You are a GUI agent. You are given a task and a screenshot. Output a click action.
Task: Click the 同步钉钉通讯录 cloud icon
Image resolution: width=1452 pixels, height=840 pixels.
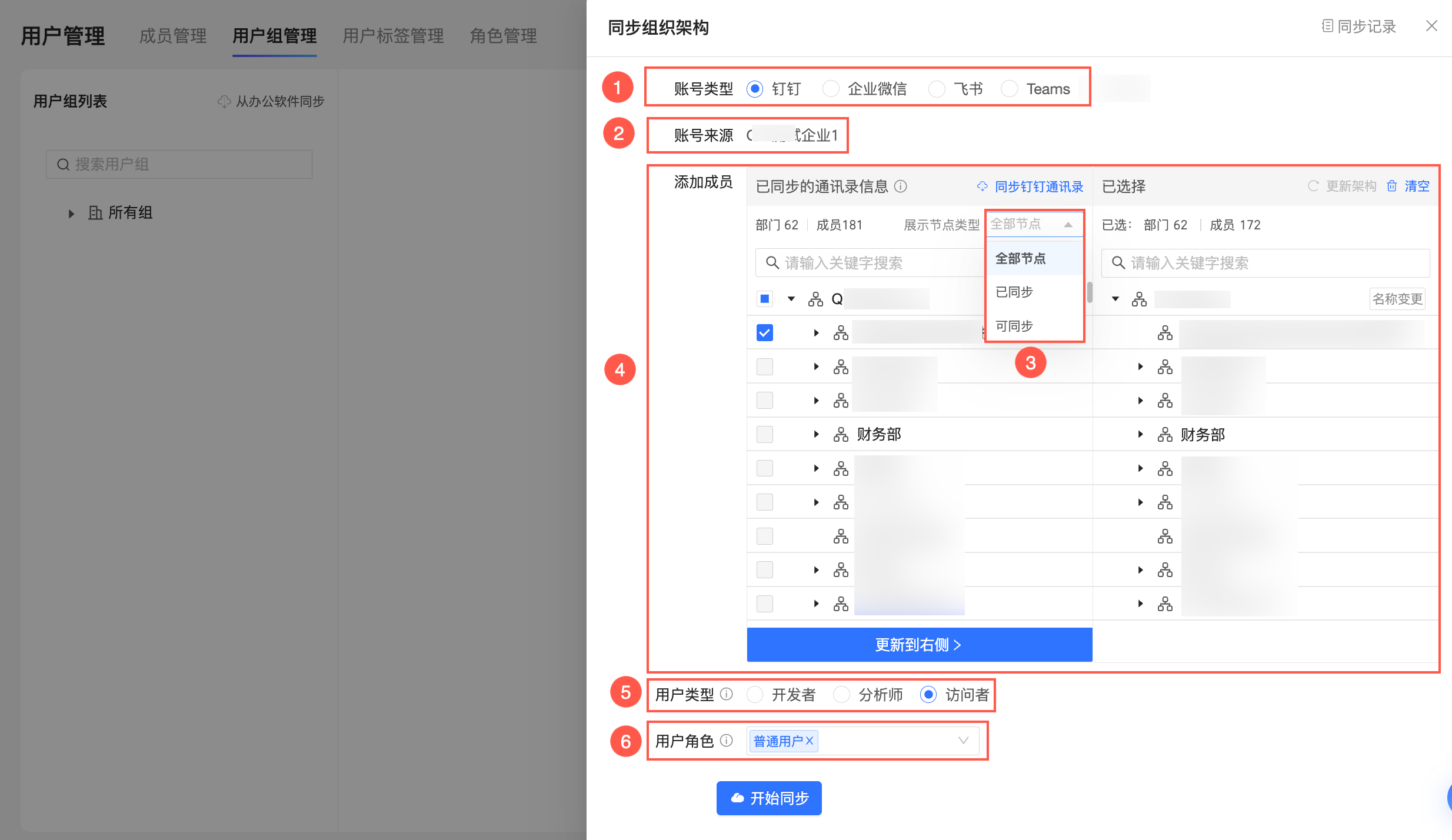coord(983,186)
